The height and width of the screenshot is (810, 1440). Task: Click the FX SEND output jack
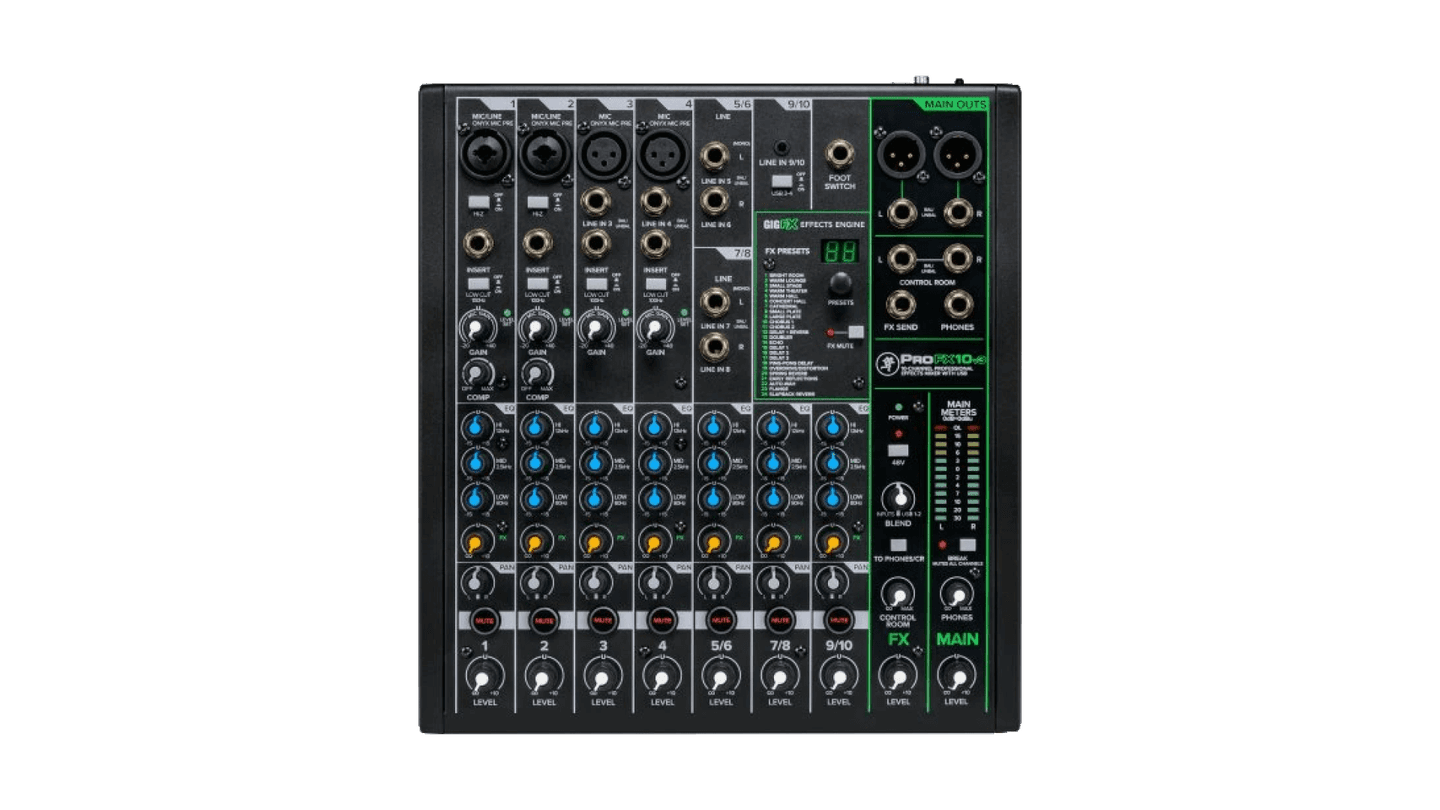point(903,305)
